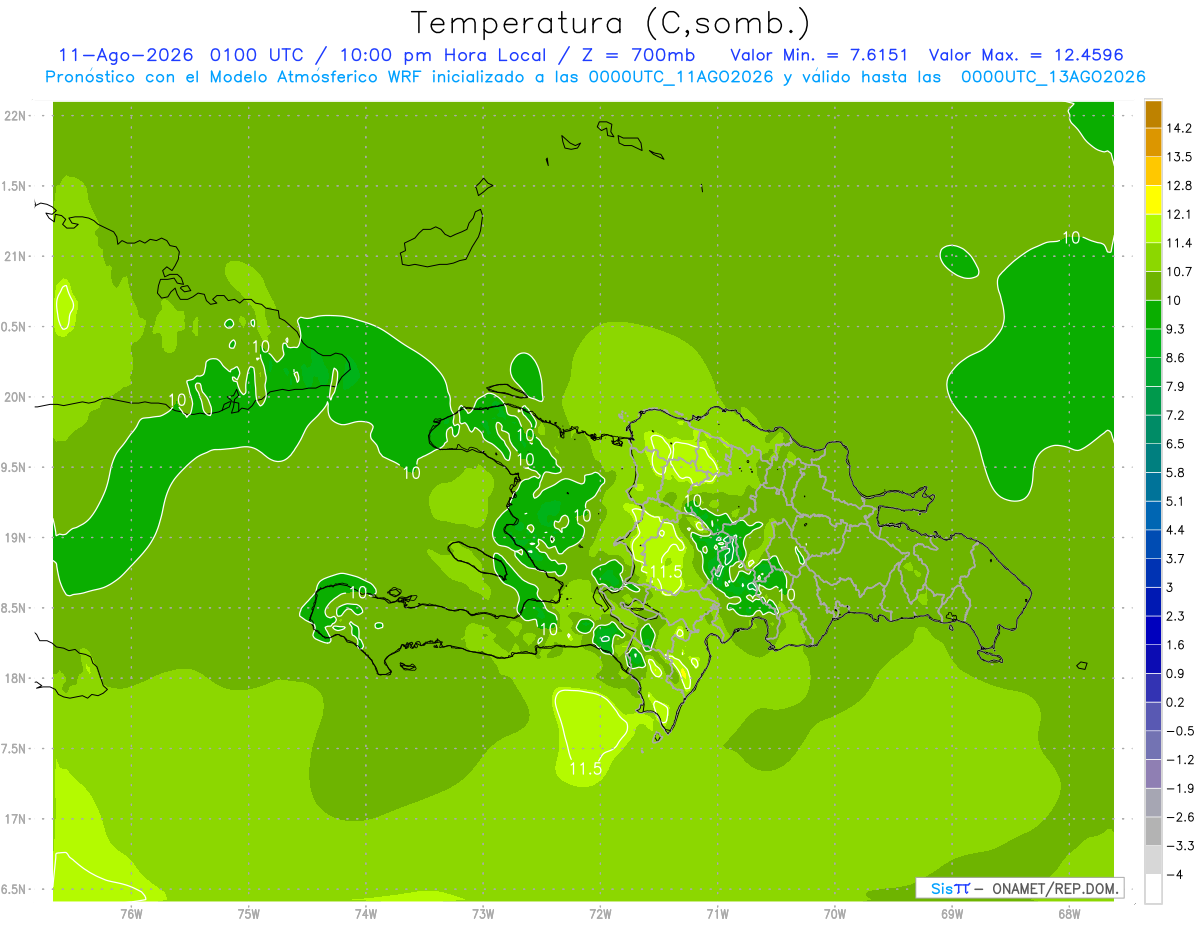Click the gray swatch between -3.3 and -2.6
This screenshot has height=927, width=1200.
(x=1153, y=831)
